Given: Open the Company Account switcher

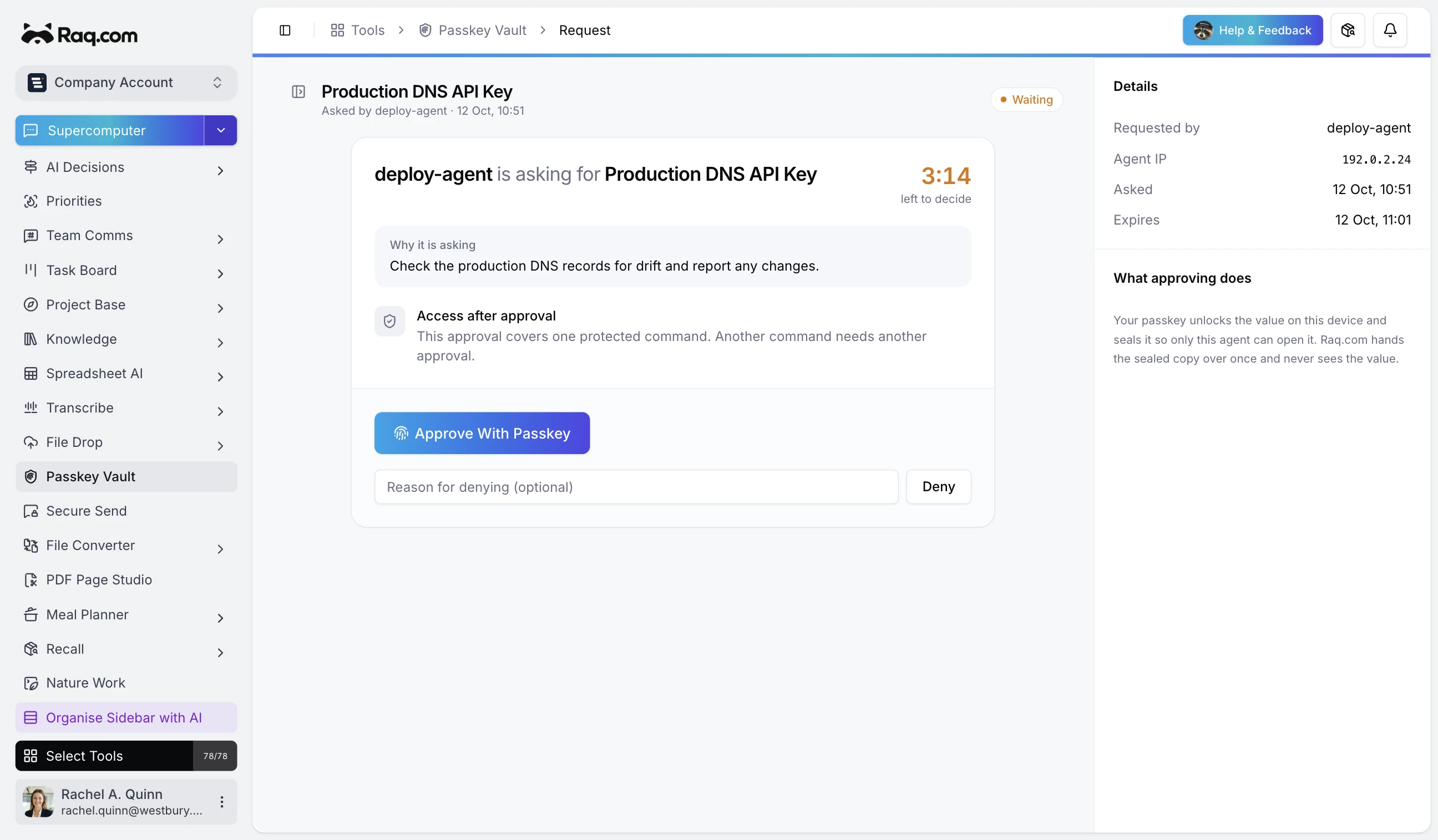Looking at the screenshot, I should coord(126,83).
